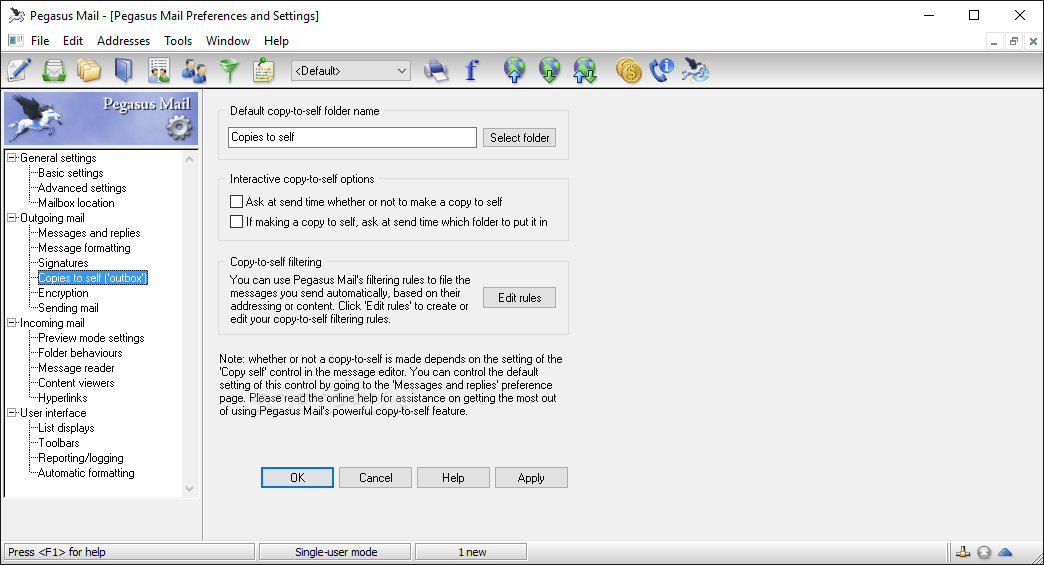Click the globe with blue up arrow send mail icon

coord(515,70)
